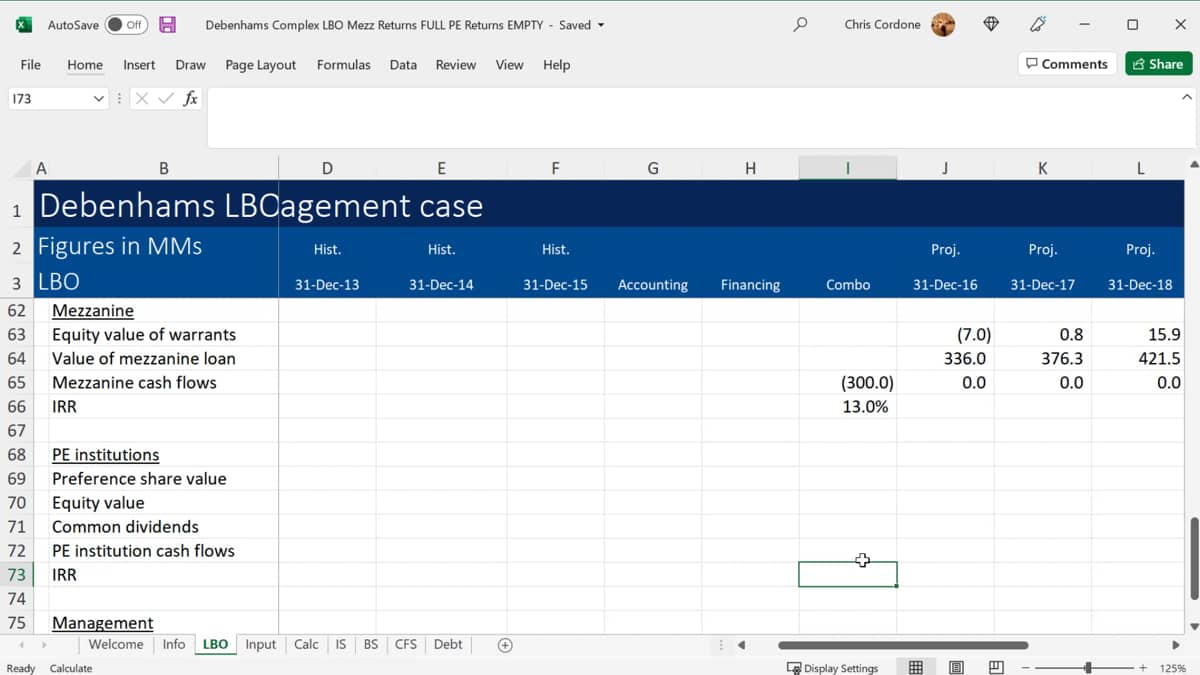1200x675 pixels.
Task: Open the Help ribbon tab
Action: (556, 64)
